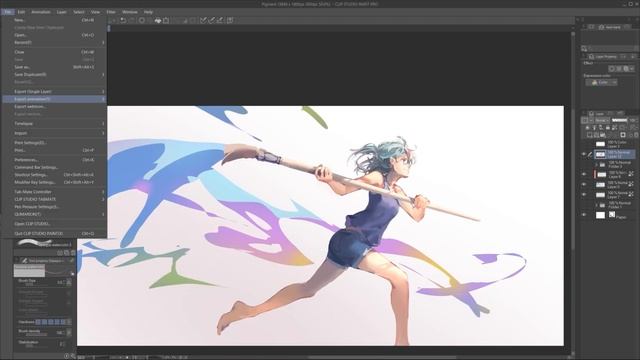Click the lock layer icon in the Layer panel

[607, 128]
